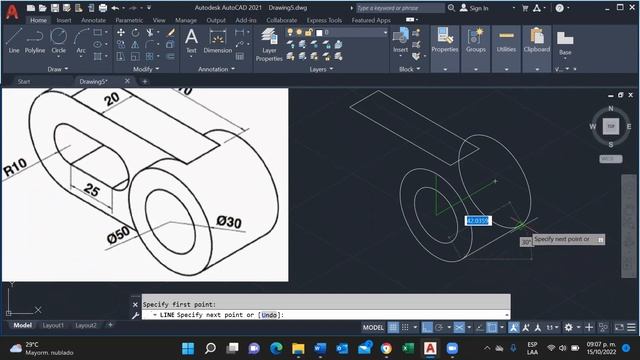Expand the Block panel
640x360 pixels.
pyautogui.click(x=409, y=69)
